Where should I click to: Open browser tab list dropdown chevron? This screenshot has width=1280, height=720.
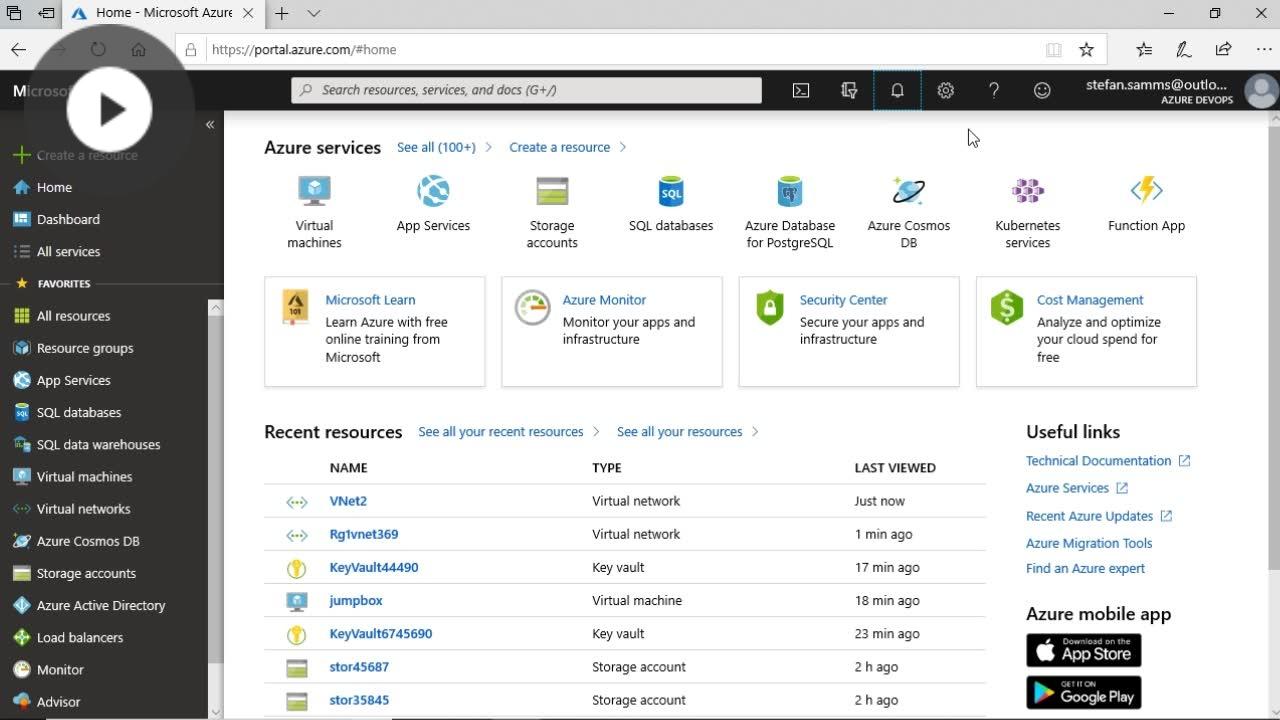pyautogui.click(x=314, y=14)
